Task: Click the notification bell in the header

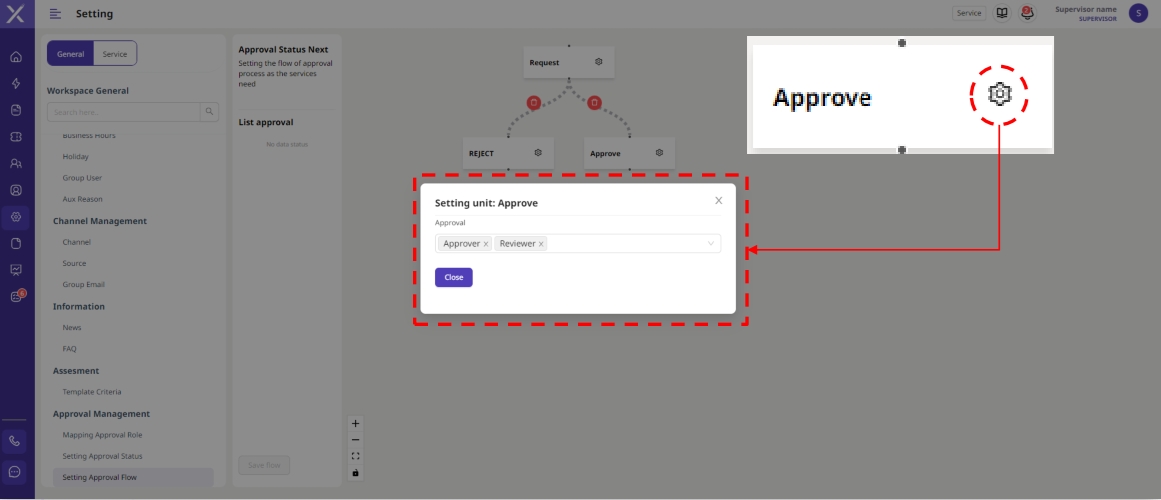Action: 1027,13
